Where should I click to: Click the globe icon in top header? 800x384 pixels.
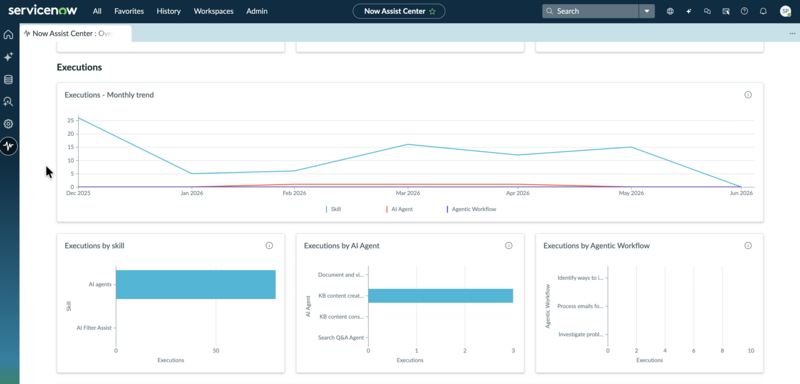[x=670, y=11]
